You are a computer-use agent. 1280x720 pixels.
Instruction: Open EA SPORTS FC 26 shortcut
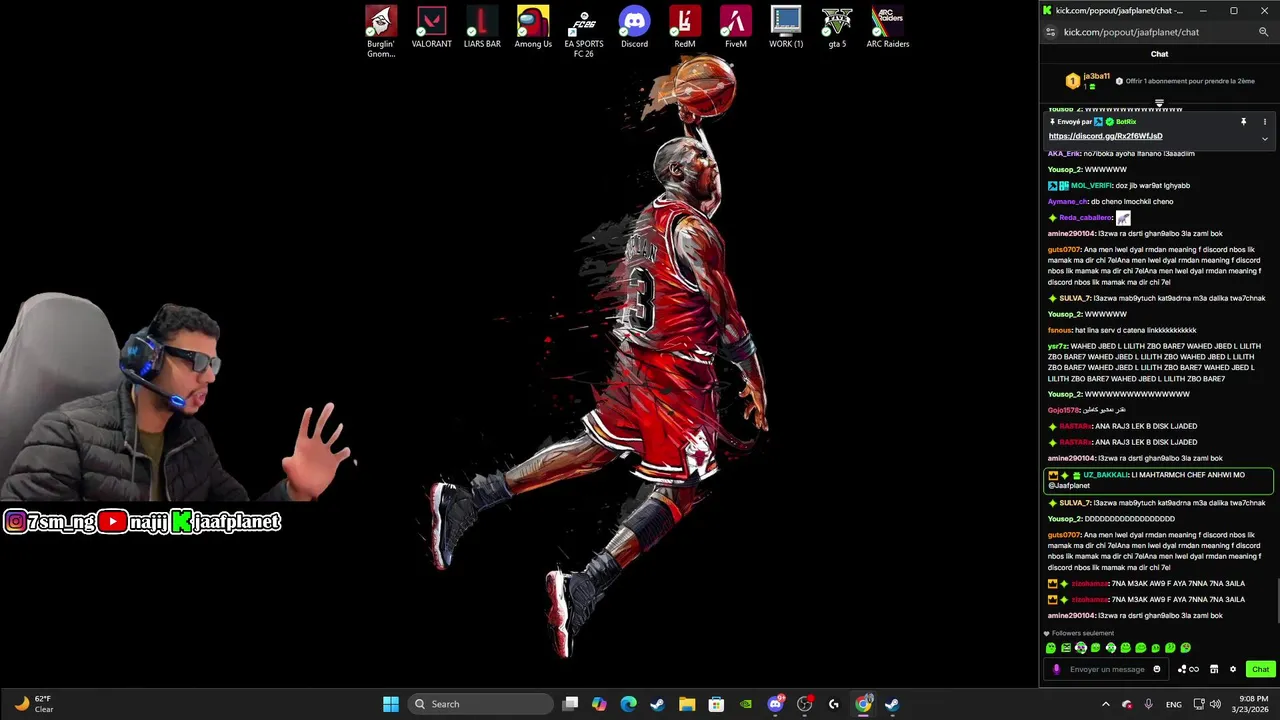[584, 31]
